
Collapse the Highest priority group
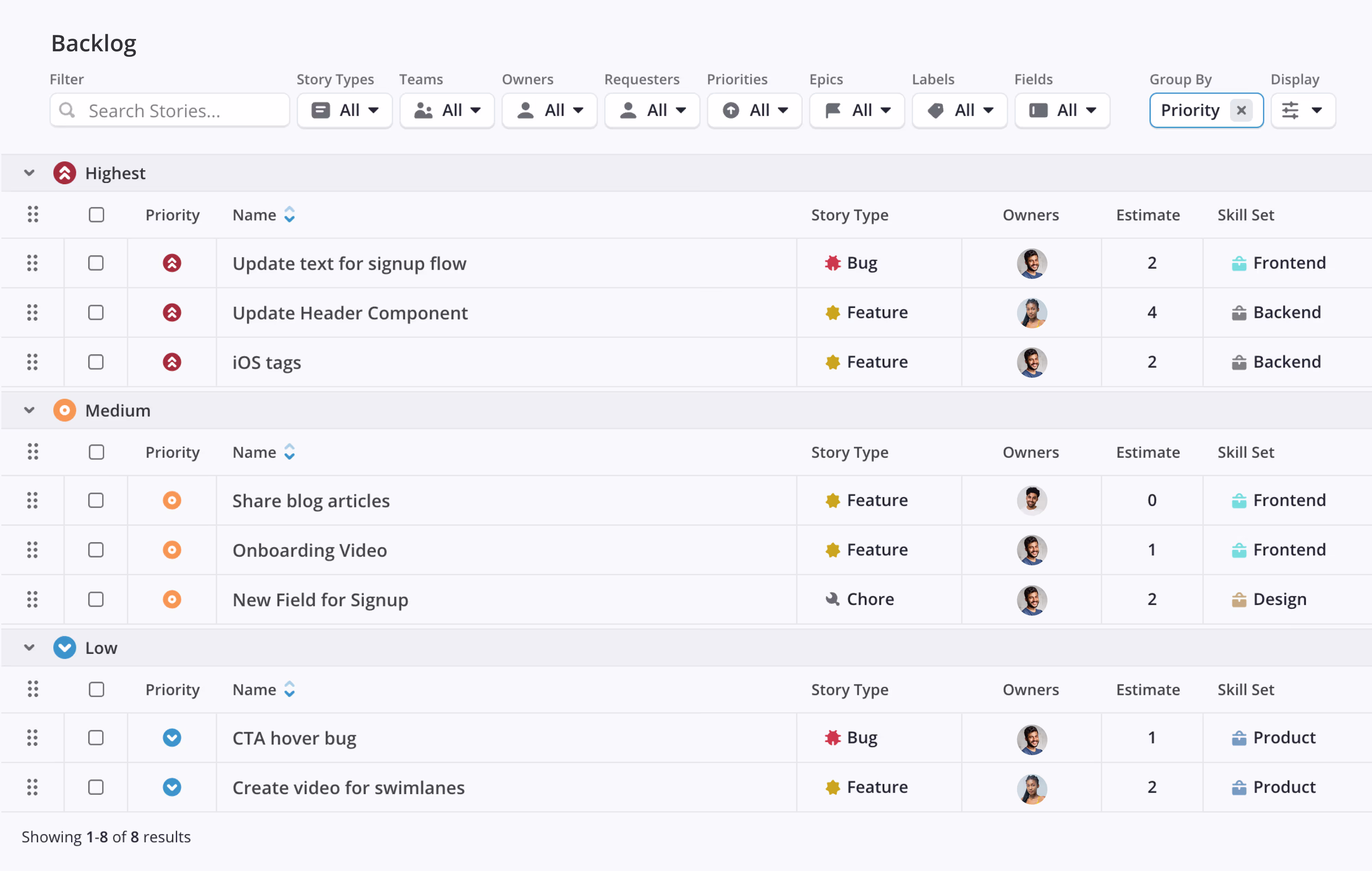click(29, 173)
